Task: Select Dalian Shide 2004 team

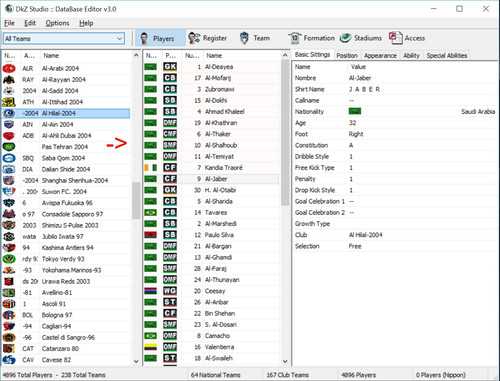Action: [66, 169]
